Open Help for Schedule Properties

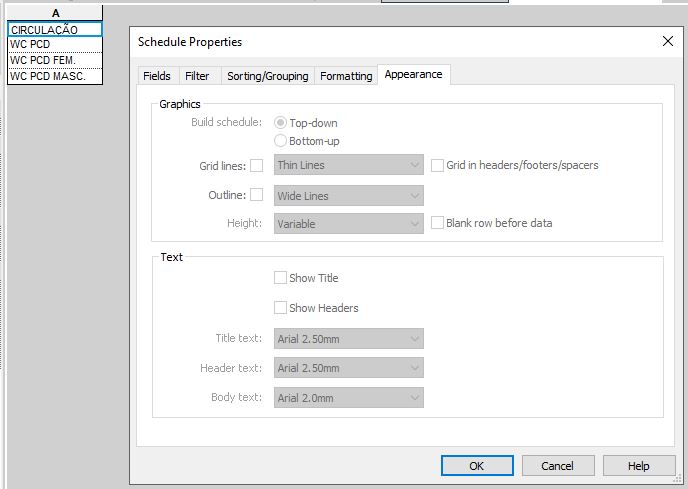(x=639, y=465)
